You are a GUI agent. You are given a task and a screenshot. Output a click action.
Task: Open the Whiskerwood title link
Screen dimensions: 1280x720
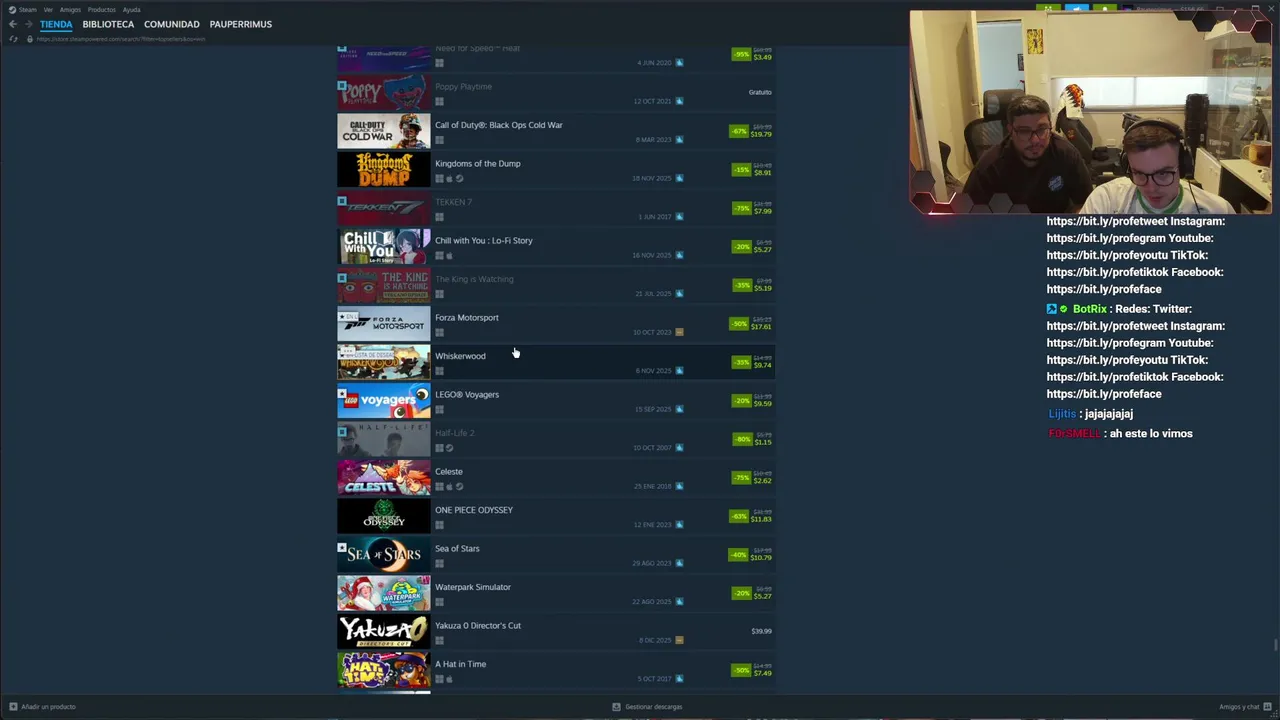pyautogui.click(x=460, y=356)
